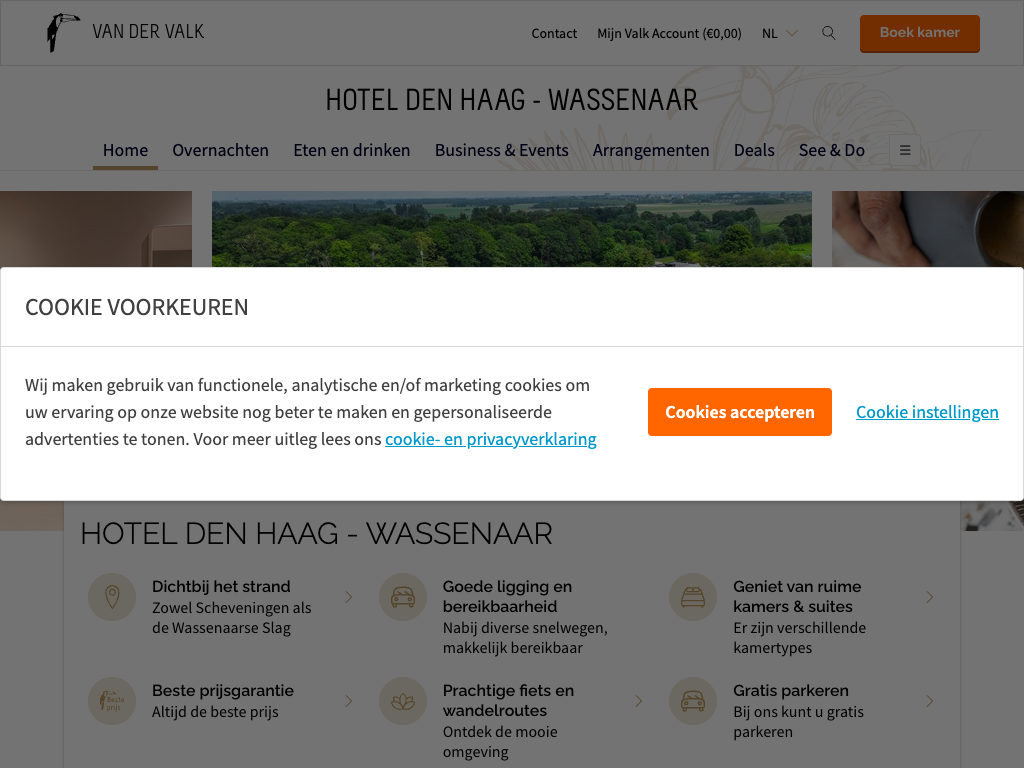This screenshot has height=768, width=1024.
Task: Go to Business & Events tab
Action: (502, 150)
